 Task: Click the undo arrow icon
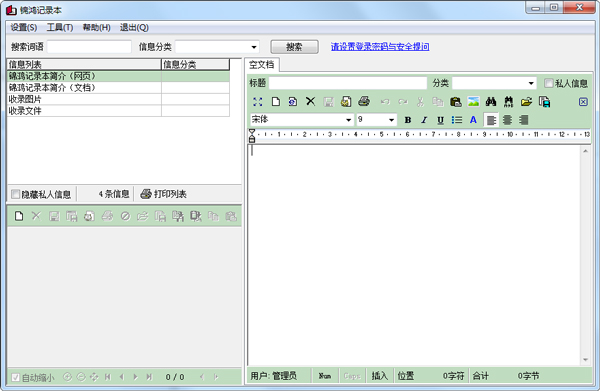[x=385, y=102]
